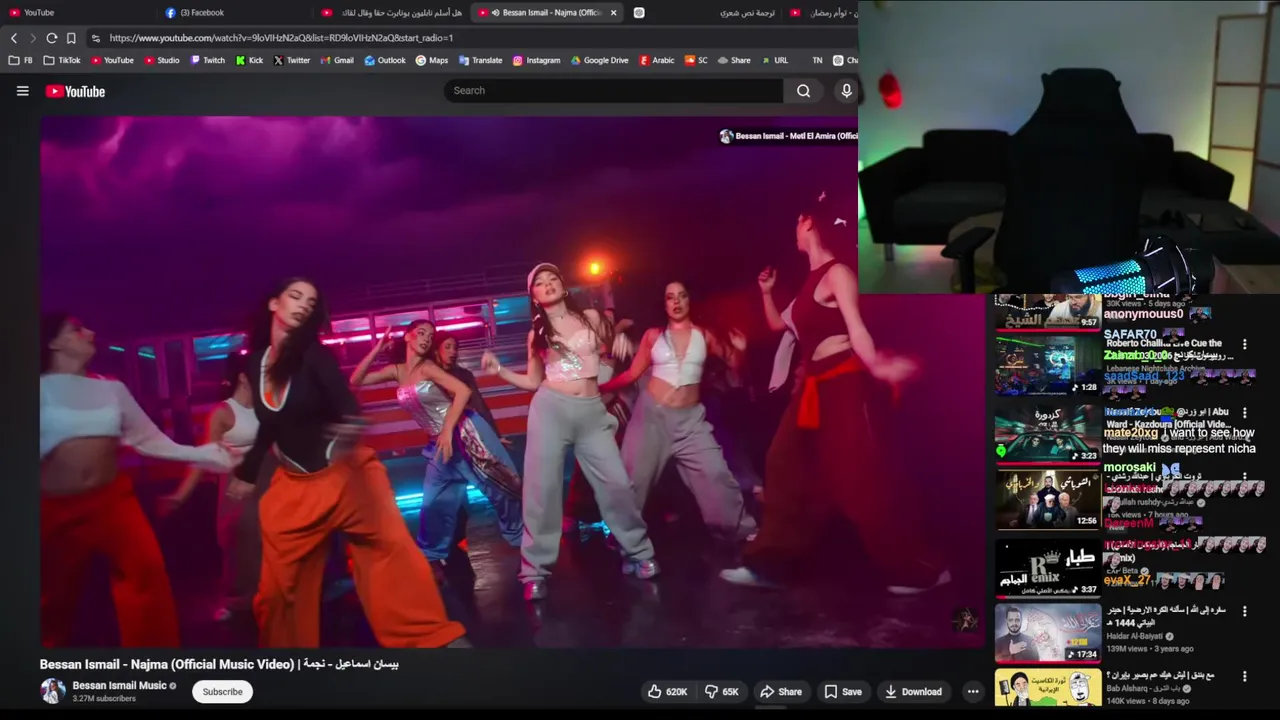
Task: Open the Translate bookmark
Action: click(x=480, y=60)
